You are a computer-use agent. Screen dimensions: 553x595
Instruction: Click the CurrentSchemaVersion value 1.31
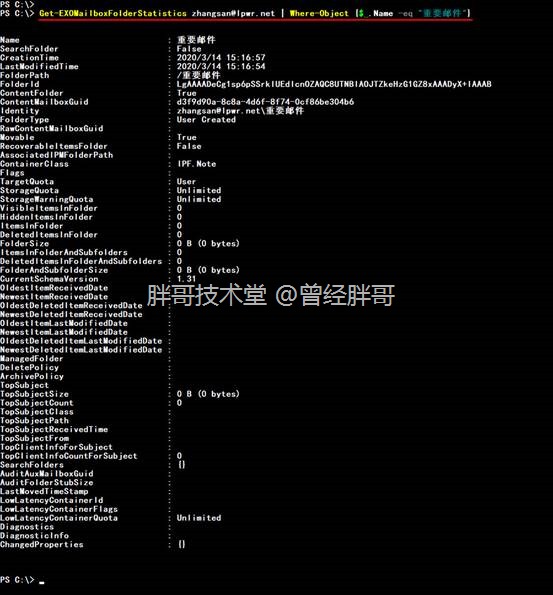[x=186, y=279]
